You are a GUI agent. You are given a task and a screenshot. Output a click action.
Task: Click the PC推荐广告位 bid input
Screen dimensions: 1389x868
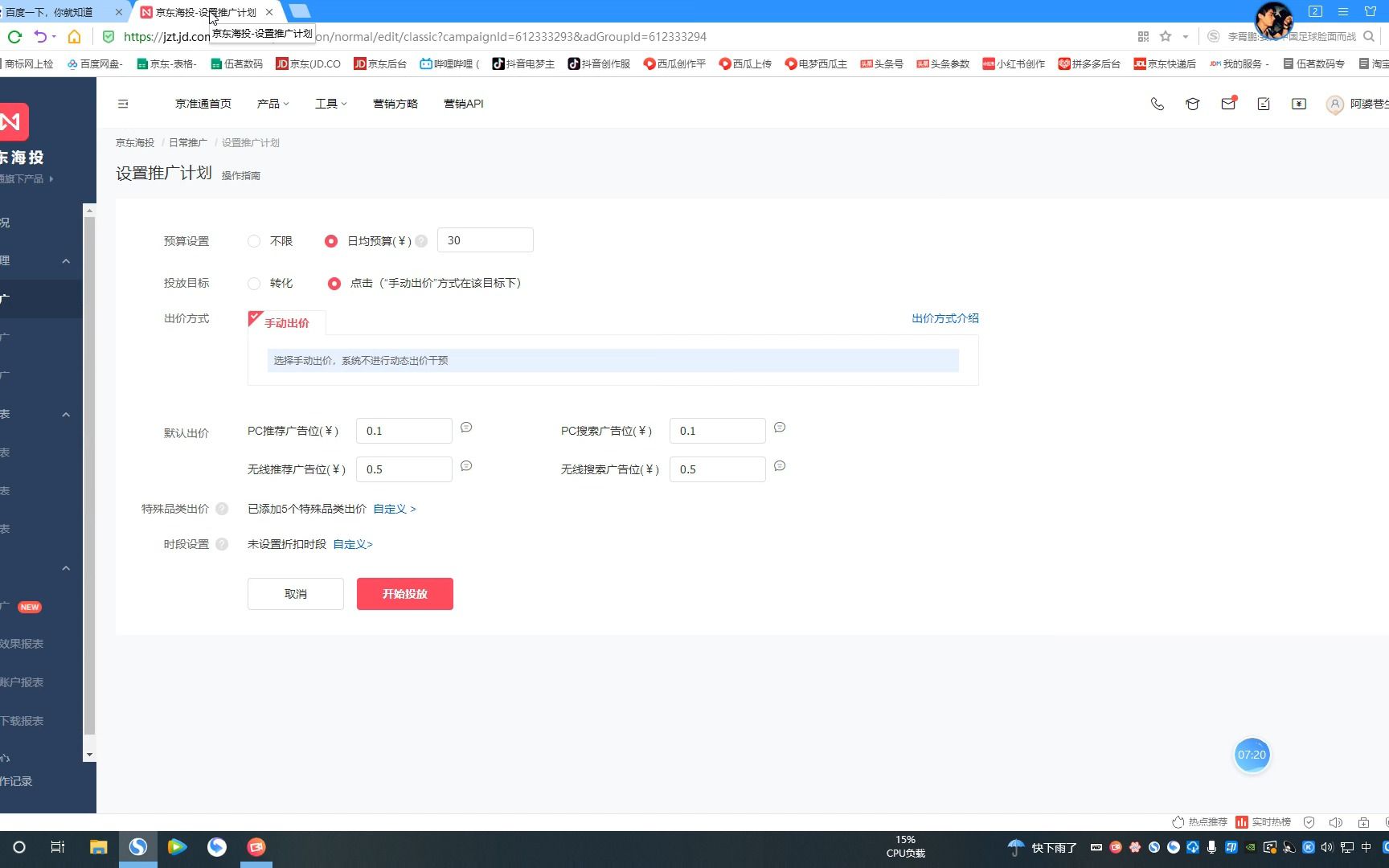point(404,431)
